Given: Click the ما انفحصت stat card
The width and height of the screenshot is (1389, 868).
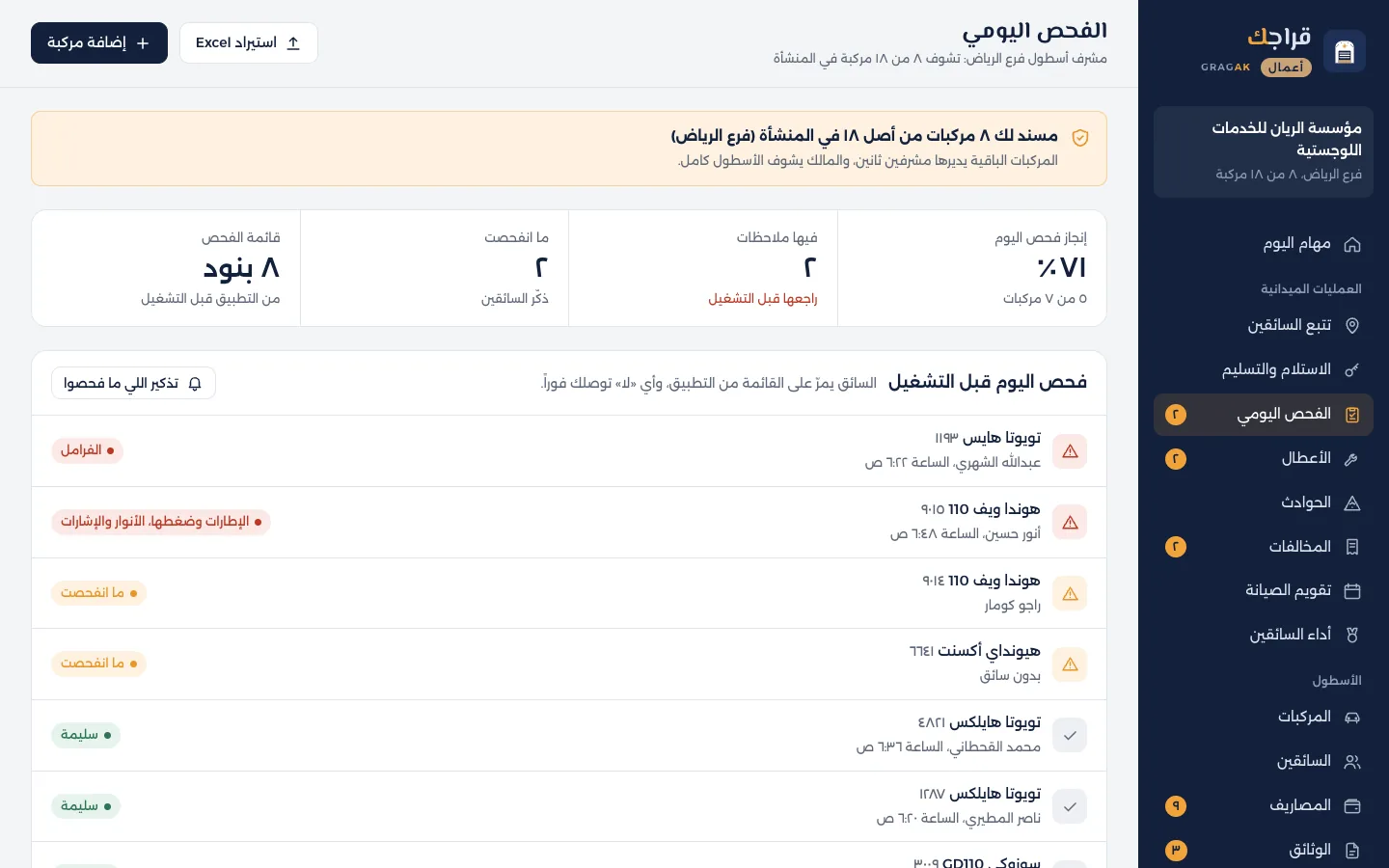Looking at the screenshot, I should point(434,268).
